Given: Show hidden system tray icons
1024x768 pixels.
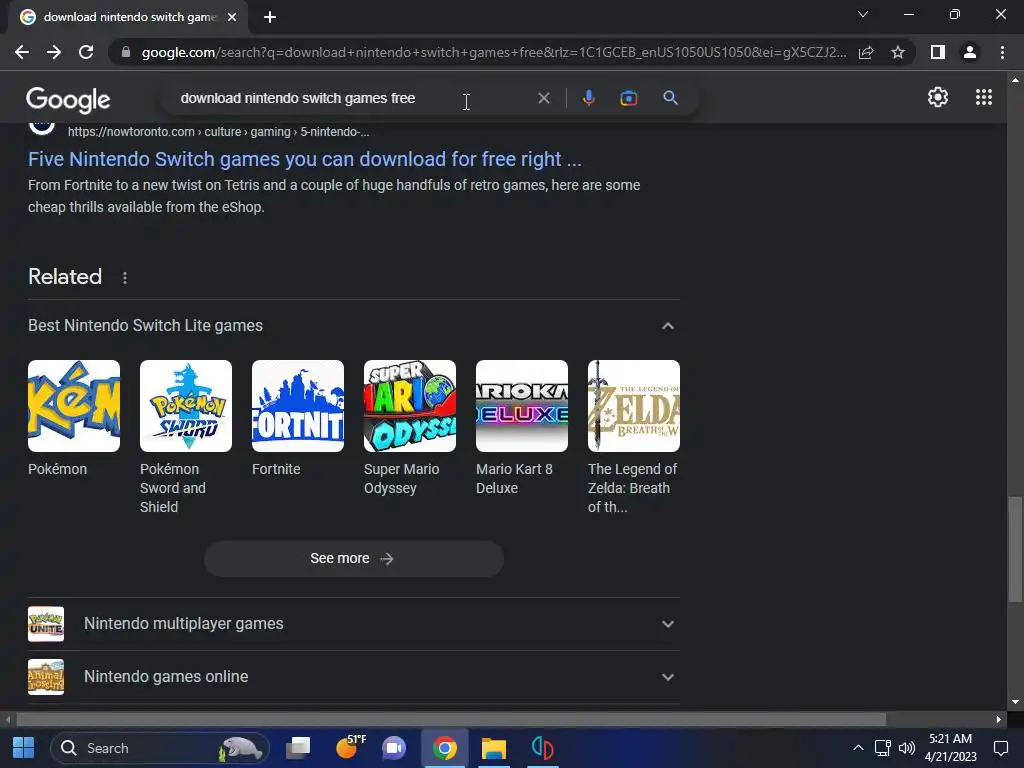Looking at the screenshot, I should pos(858,748).
